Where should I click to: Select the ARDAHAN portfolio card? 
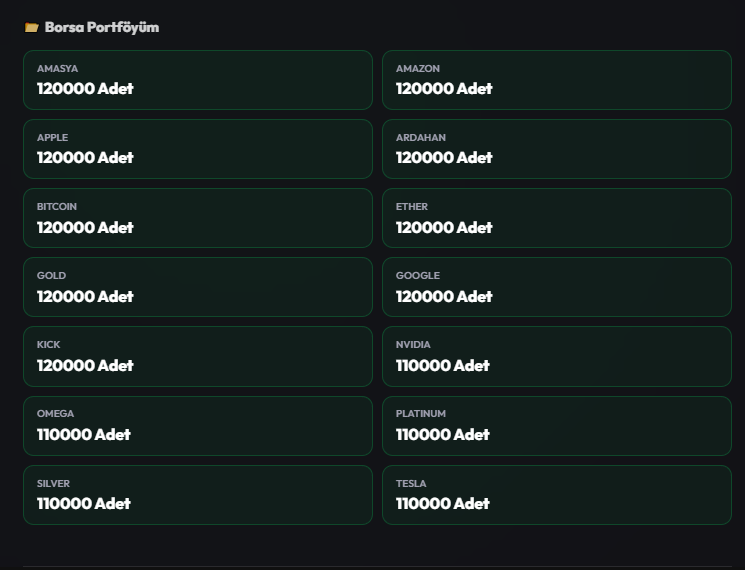(x=557, y=149)
